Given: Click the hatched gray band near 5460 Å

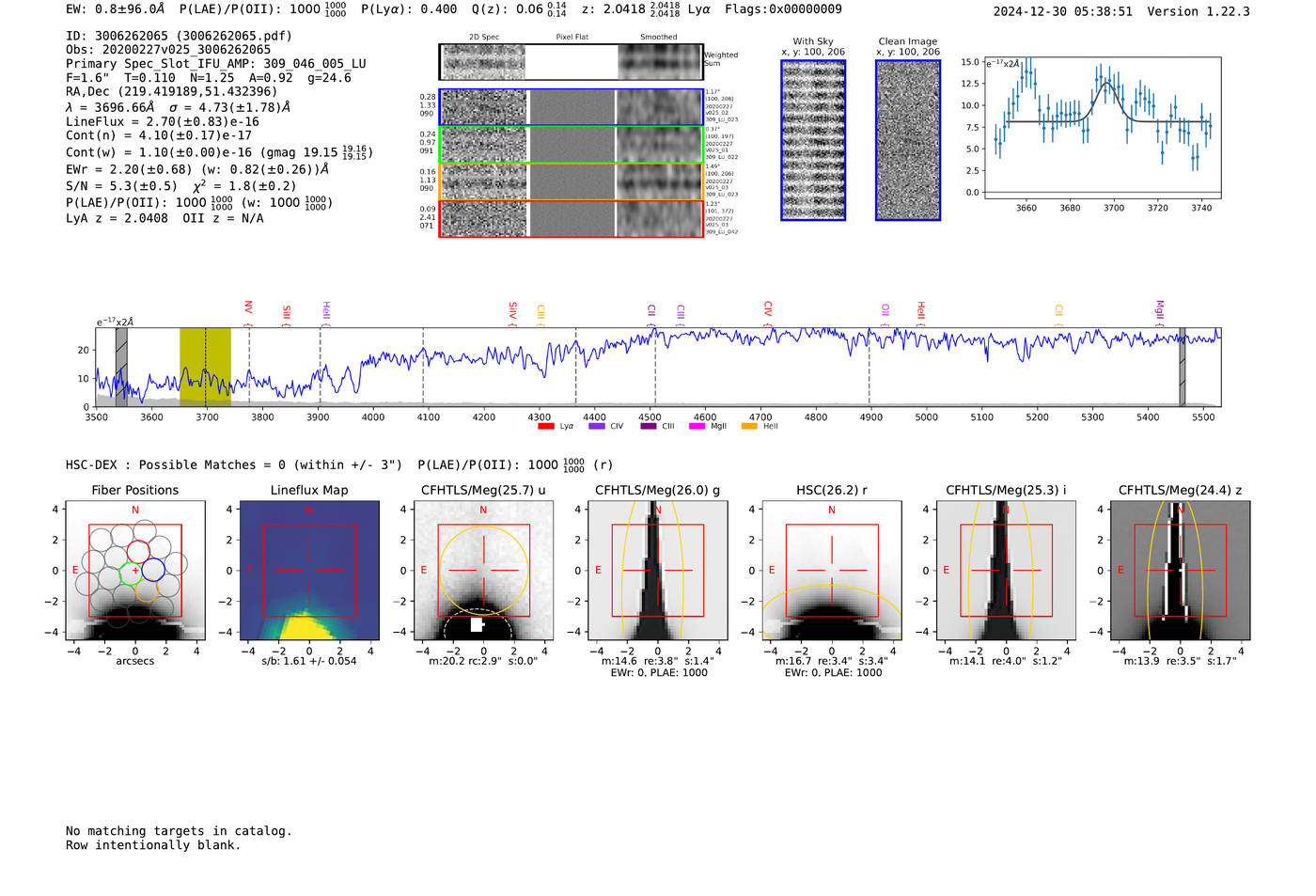Looking at the screenshot, I should (1183, 368).
